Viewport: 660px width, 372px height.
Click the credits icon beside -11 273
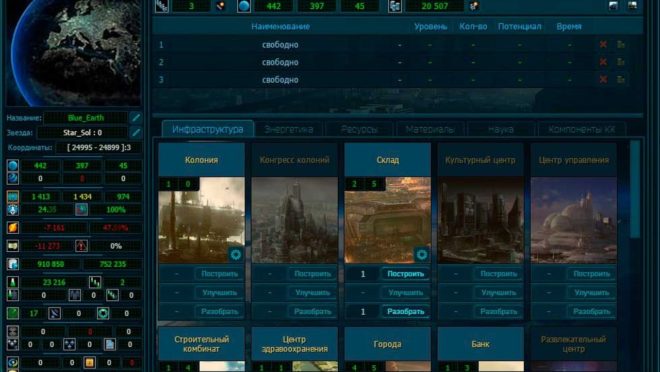click(13, 246)
